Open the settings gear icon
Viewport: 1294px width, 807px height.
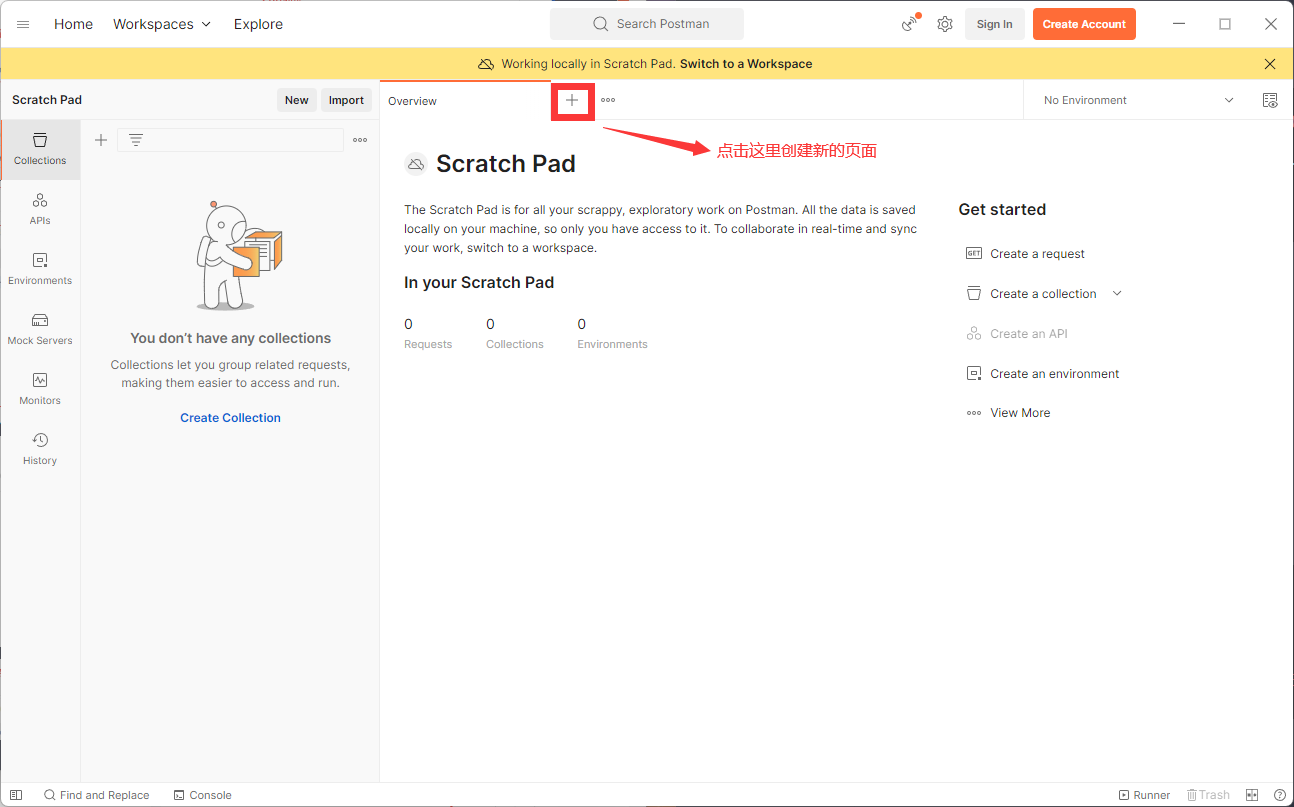(x=945, y=24)
